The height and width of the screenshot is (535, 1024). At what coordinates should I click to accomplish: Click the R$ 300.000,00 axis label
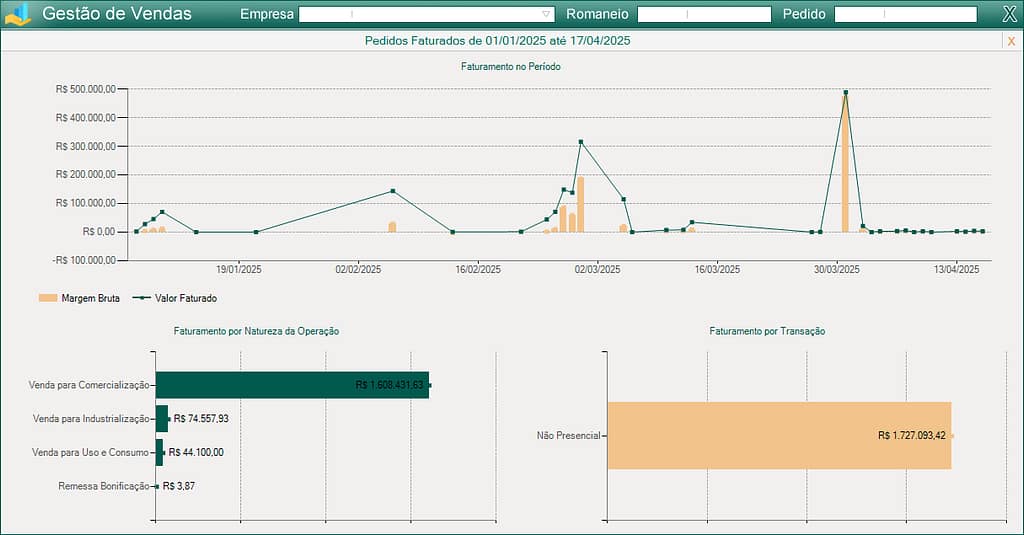click(86, 146)
